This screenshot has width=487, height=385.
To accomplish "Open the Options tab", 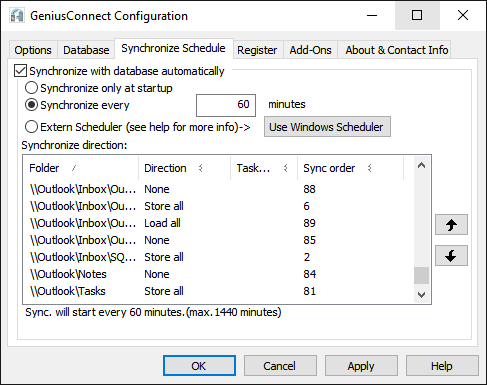I will (33, 50).
